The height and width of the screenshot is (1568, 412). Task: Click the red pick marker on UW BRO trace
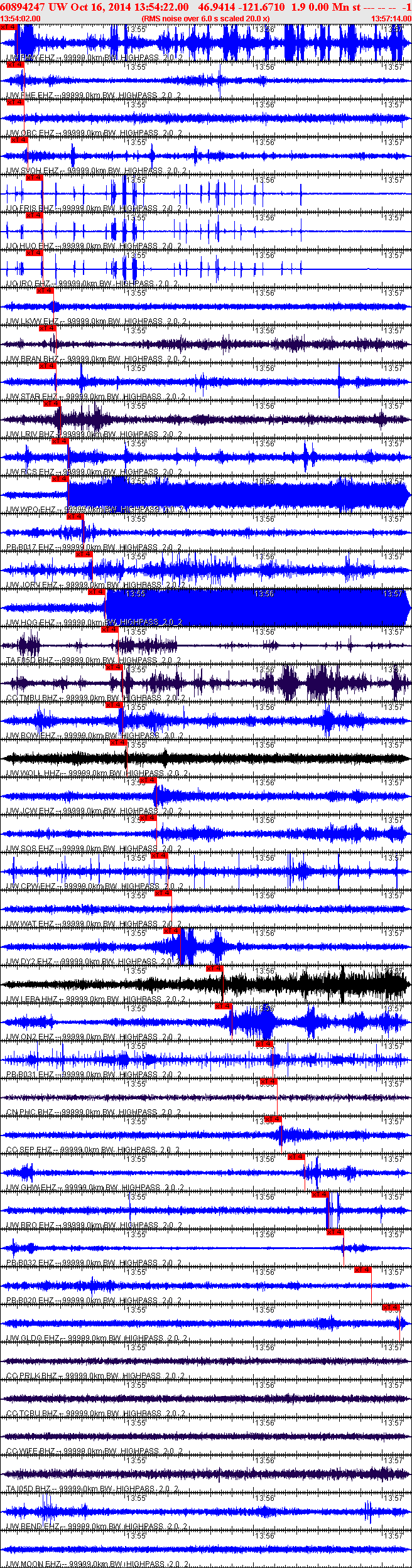[320, 1195]
